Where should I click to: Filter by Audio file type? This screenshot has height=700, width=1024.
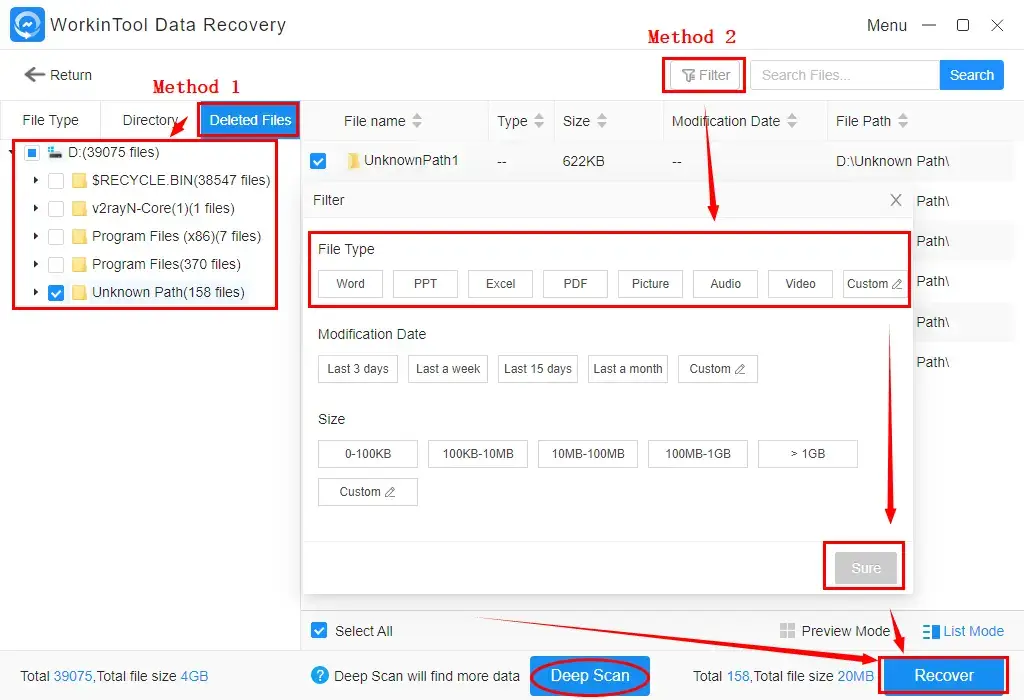[x=726, y=284]
